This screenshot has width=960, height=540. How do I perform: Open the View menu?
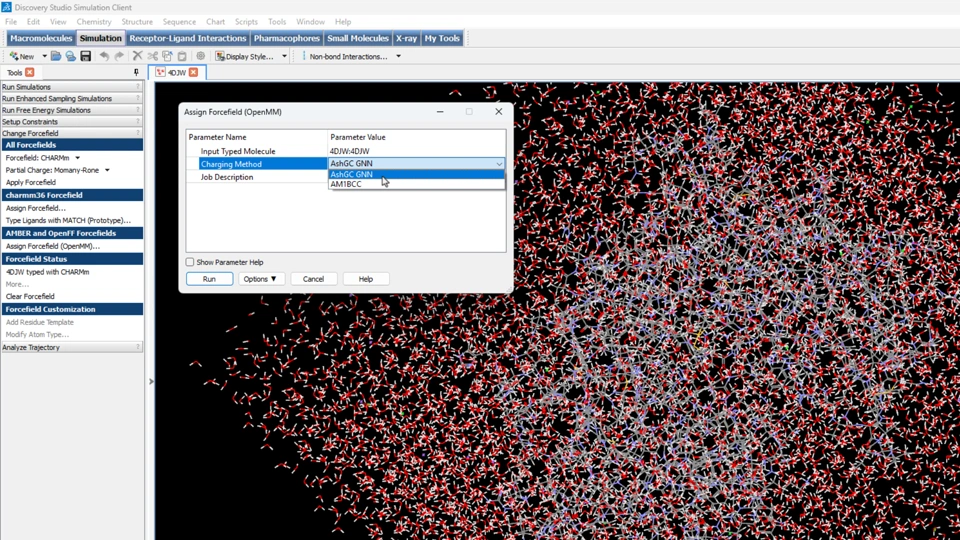[58, 21]
